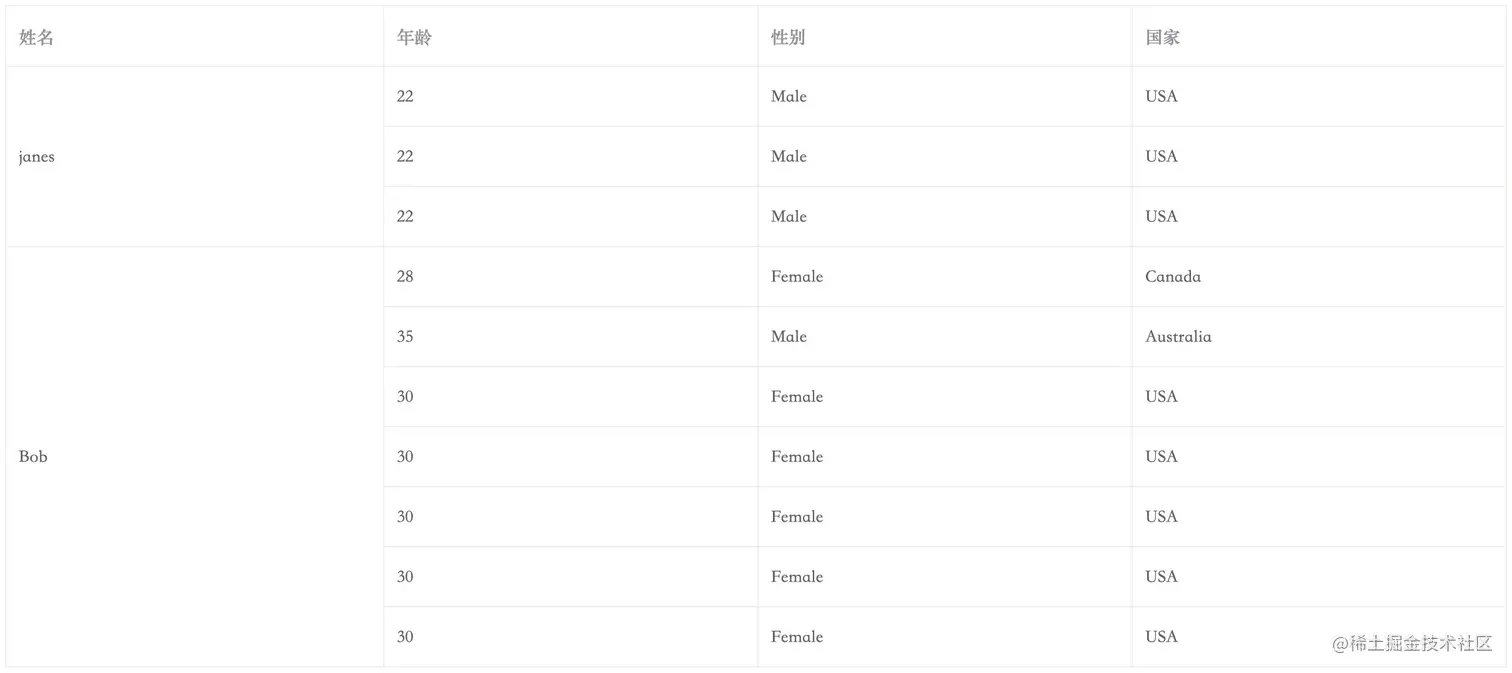This screenshot has height=673, width=1512.
Task: Click USA in the third janes row
Action: [x=1319, y=217]
